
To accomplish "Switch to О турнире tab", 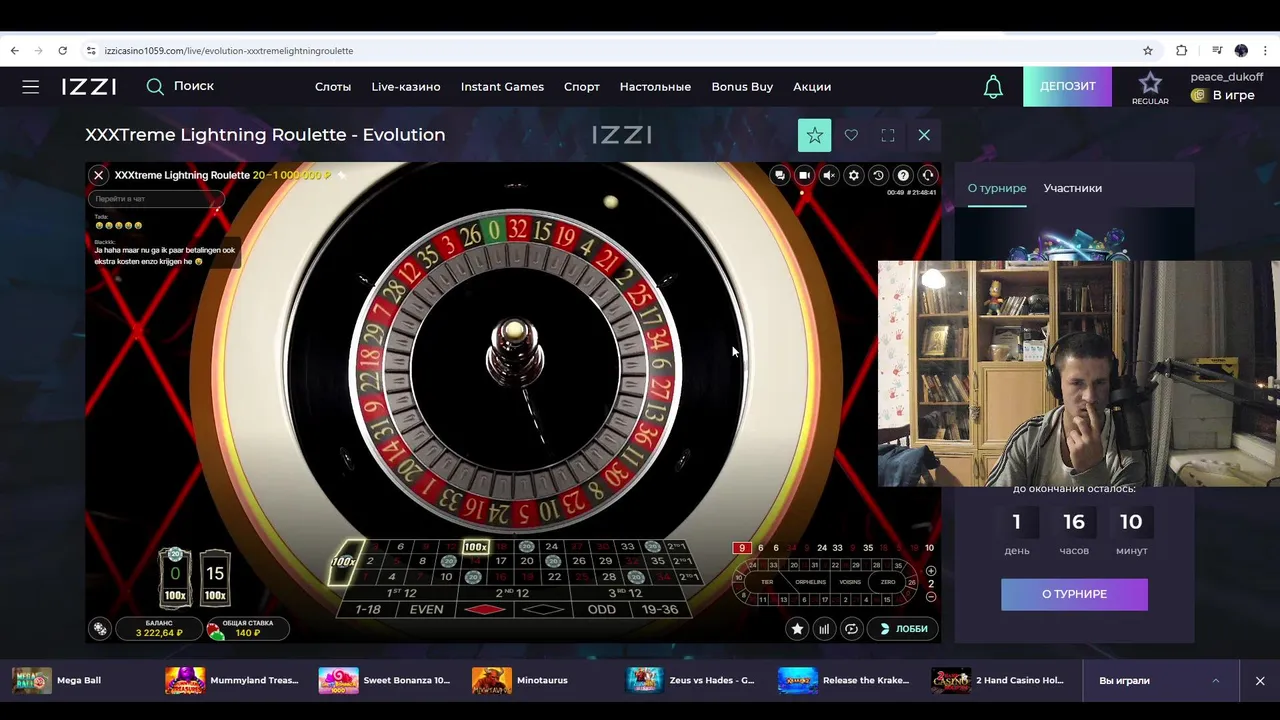I will (996, 188).
